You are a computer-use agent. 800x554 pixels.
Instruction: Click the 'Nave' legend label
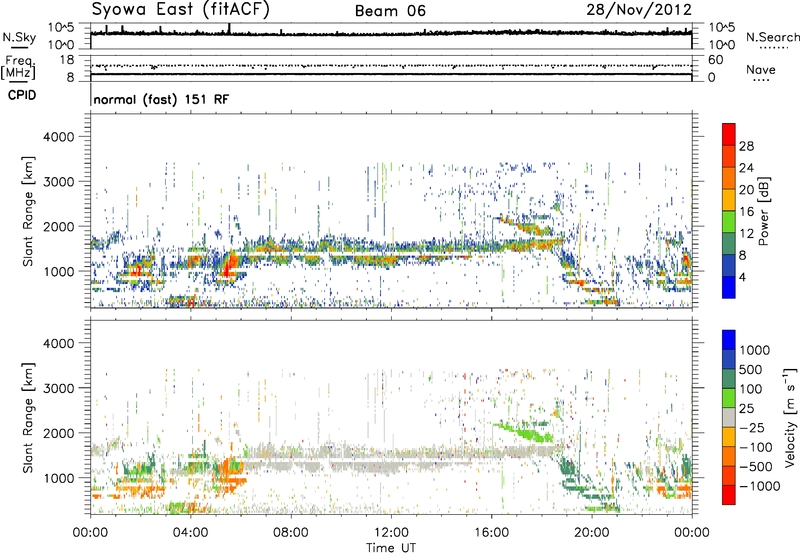[x=761, y=70]
